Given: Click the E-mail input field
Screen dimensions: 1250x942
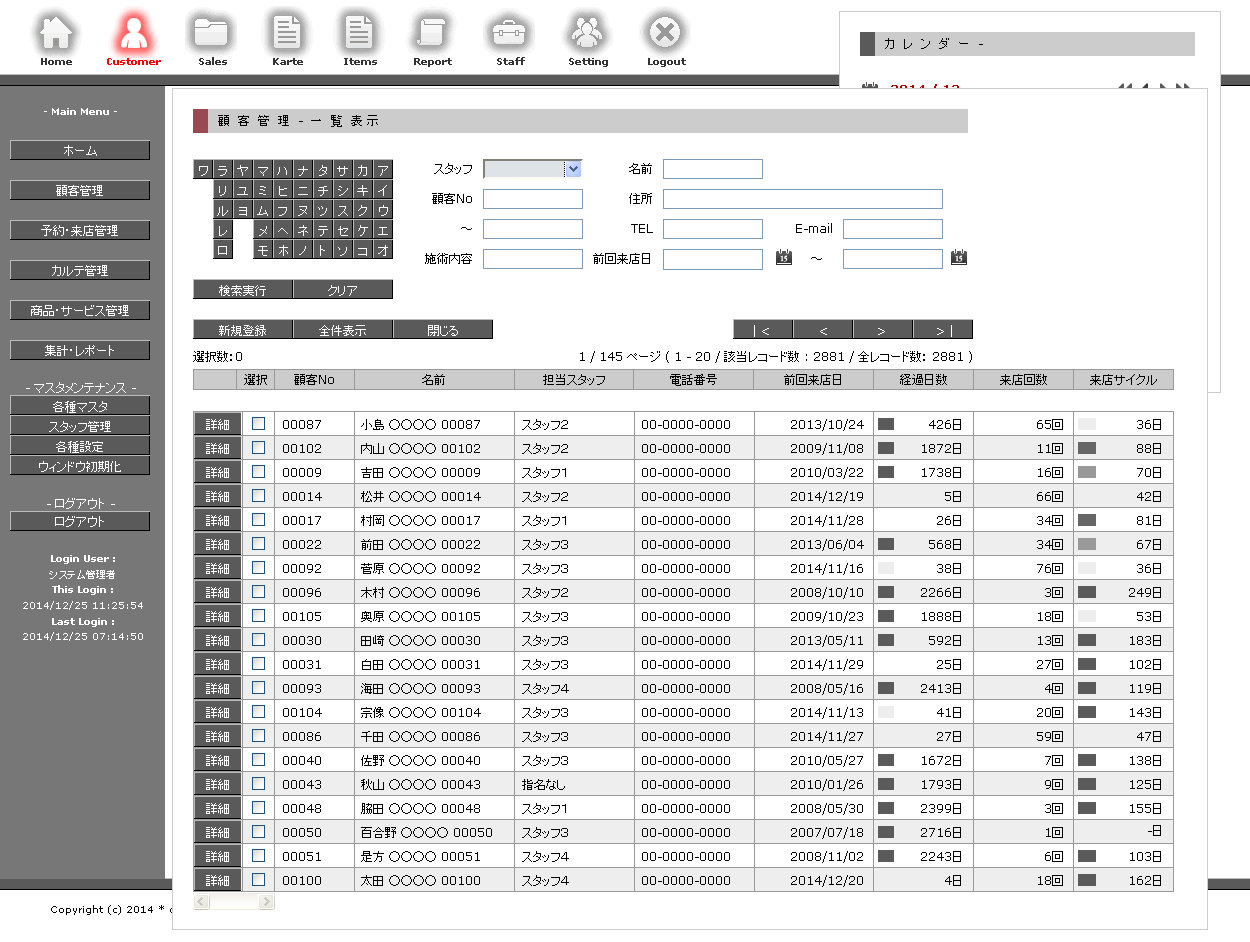Looking at the screenshot, I should (893, 229).
